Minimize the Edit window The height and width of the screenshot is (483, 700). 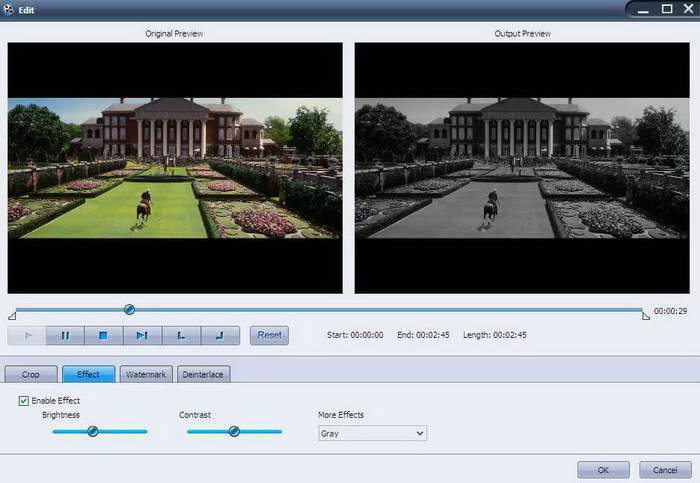pyautogui.click(x=643, y=10)
